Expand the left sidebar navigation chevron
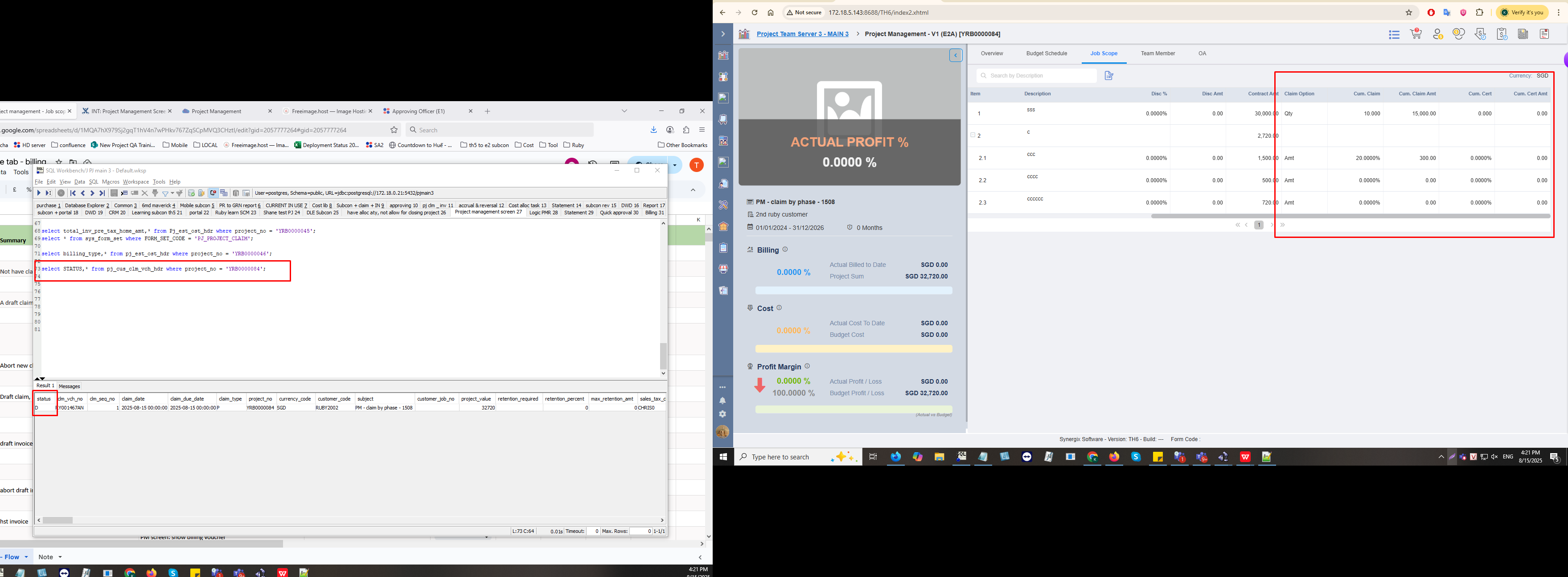 click(x=722, y=34)
